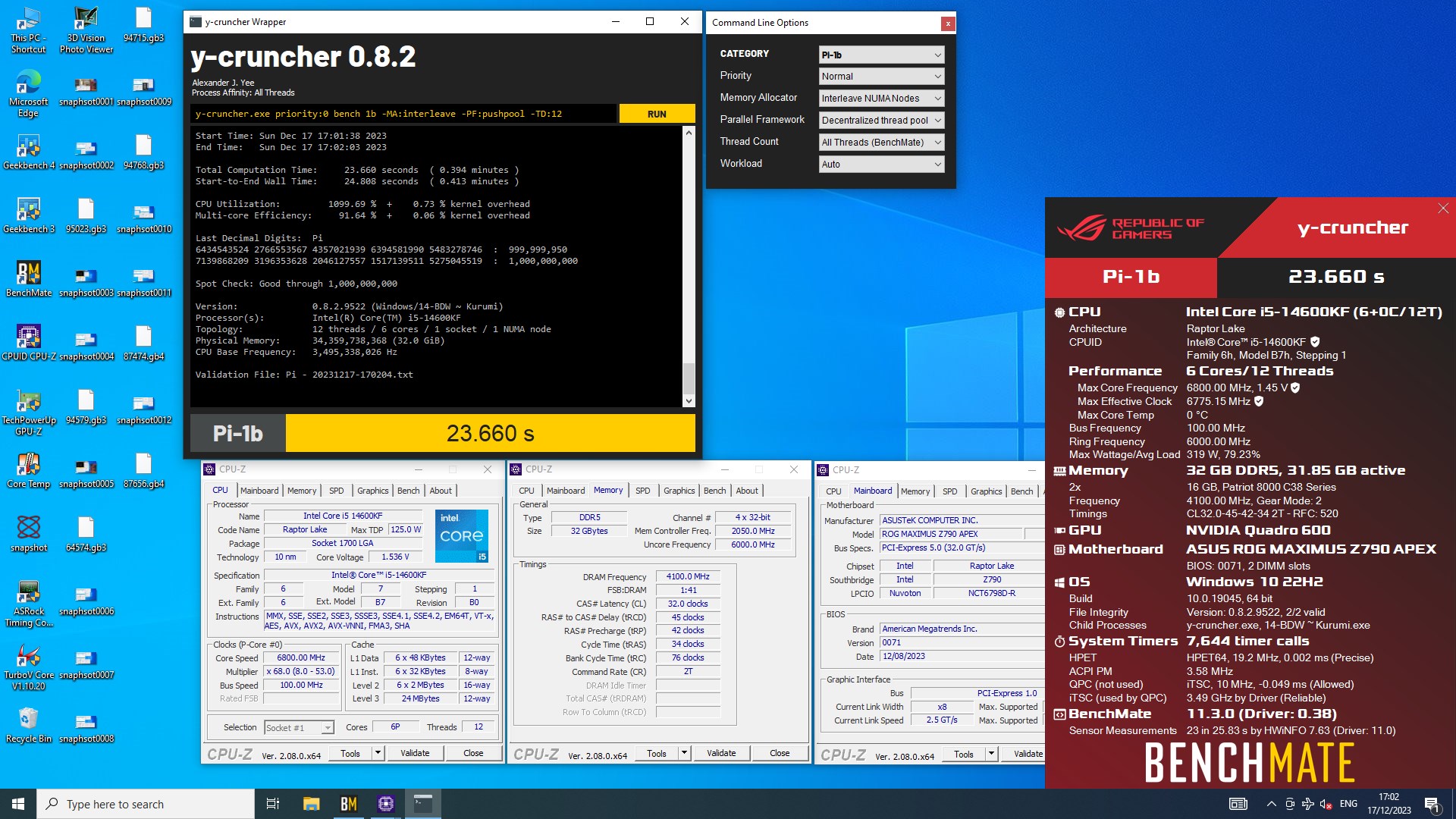Switch to command prompt taskbar app
This screenshot has height=819, width=1456.
(422, 804)
